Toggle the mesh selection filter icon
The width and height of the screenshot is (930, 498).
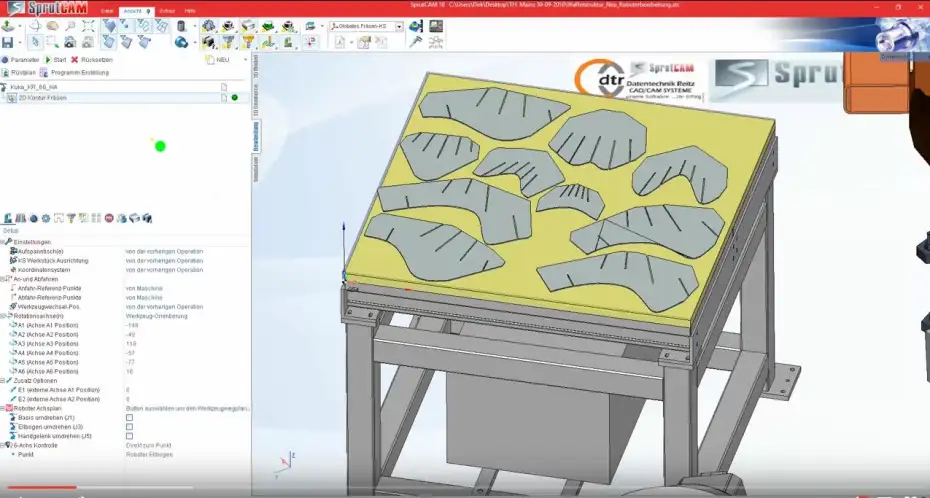(x=161, y=26)
